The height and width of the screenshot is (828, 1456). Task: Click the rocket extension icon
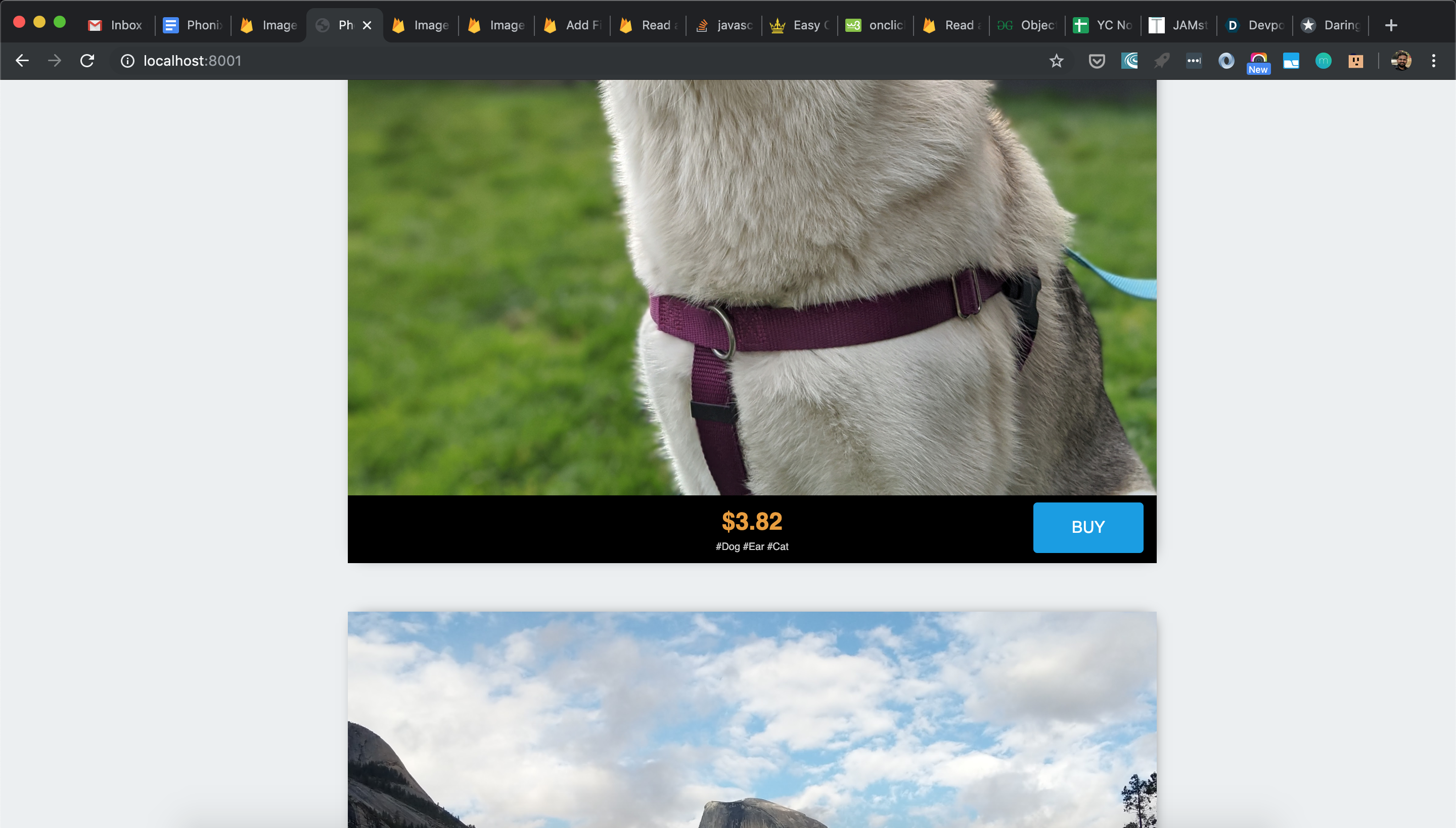tap(1161, 61)
